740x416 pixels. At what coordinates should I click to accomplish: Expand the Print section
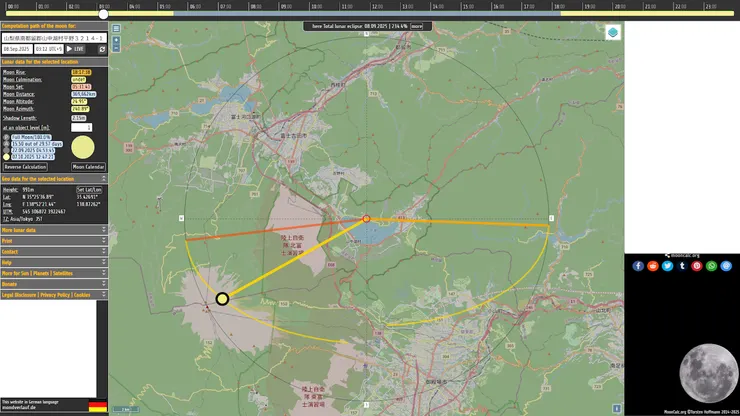pos(54,241)
